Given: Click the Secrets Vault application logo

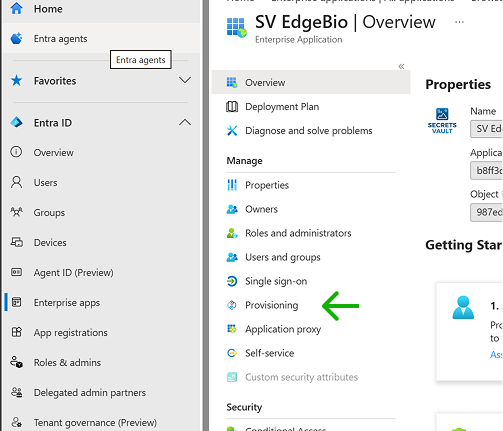Looking at the screenshot, I should (442, 121).
